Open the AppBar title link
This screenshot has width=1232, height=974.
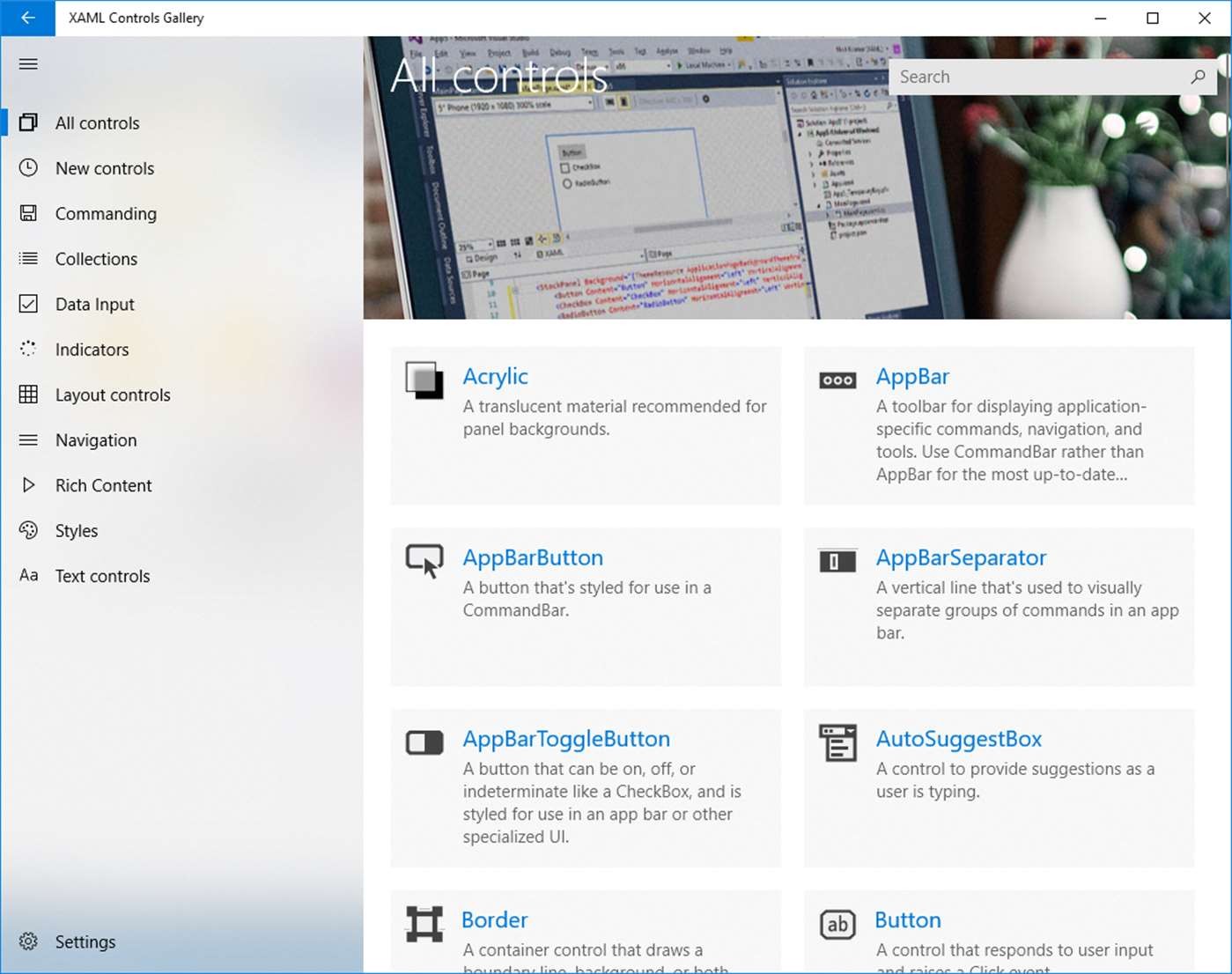coord(912,376)
